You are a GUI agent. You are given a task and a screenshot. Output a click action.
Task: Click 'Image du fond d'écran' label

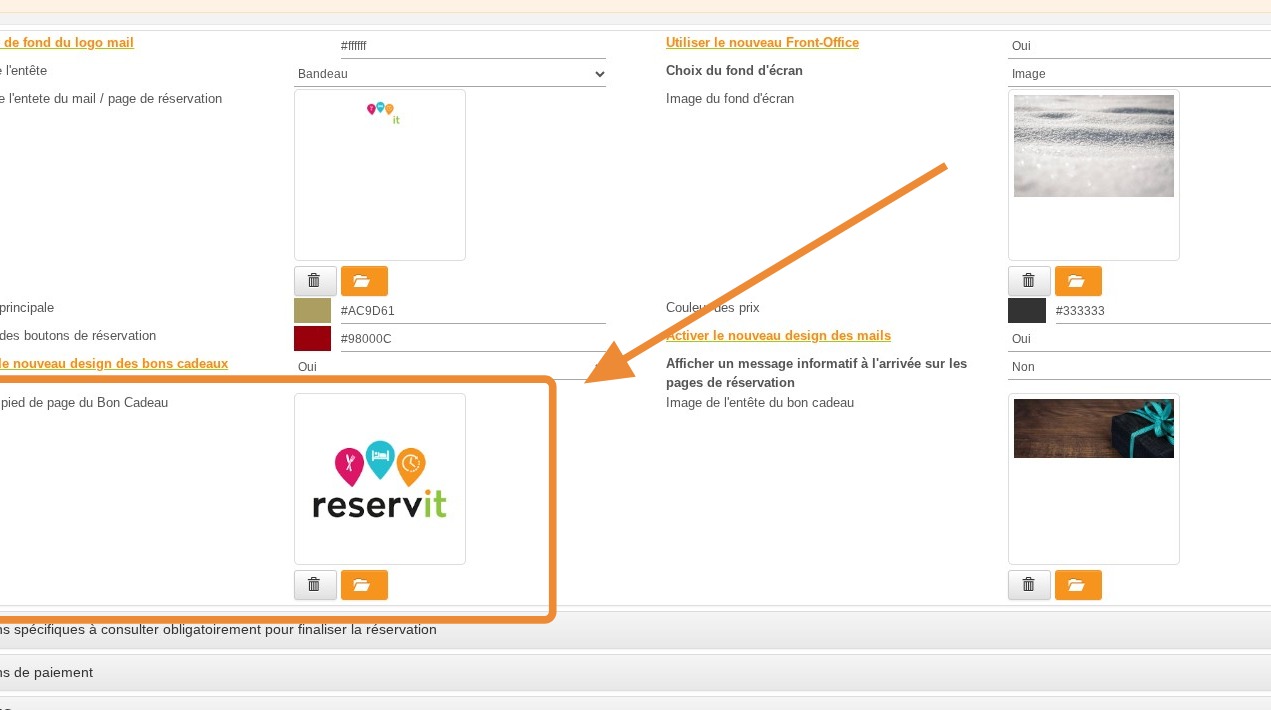tap(730, 99)
